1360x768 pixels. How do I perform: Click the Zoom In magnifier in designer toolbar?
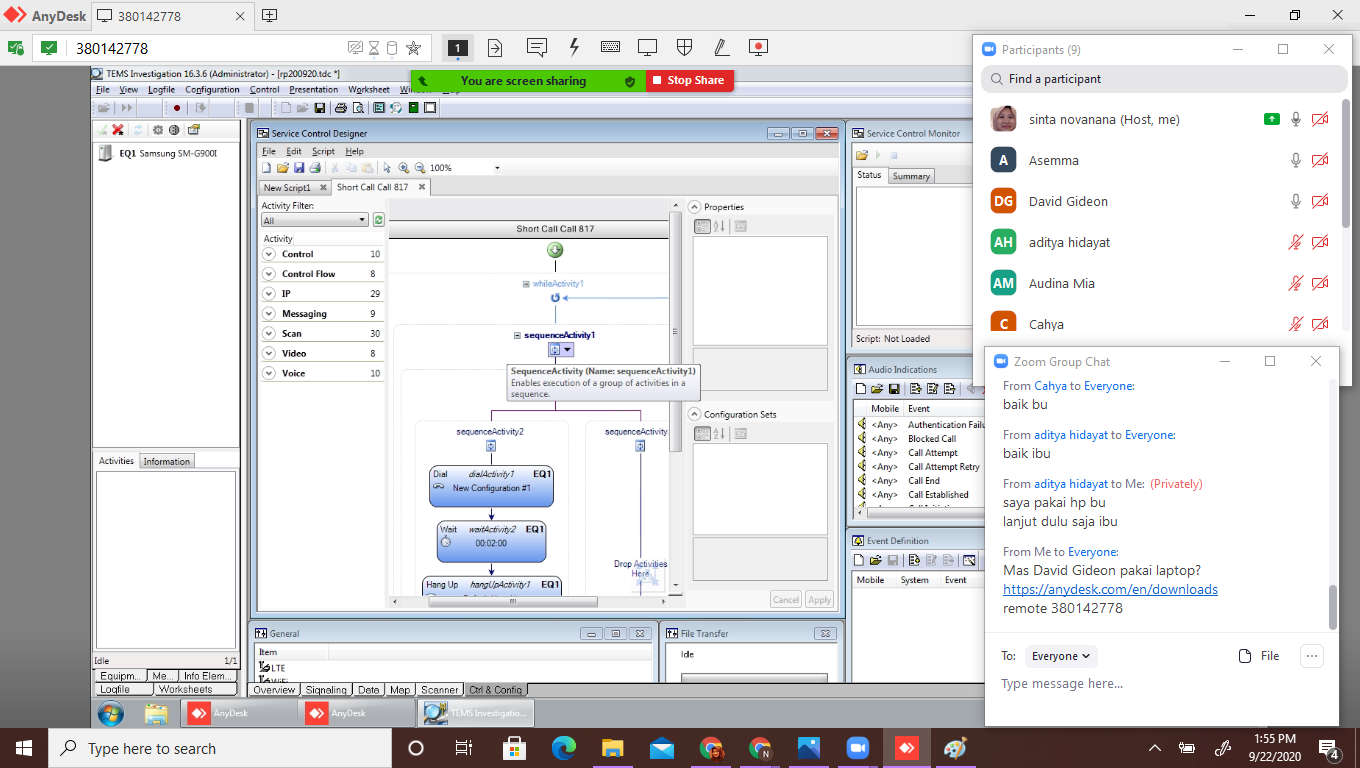tap(403, 168)
